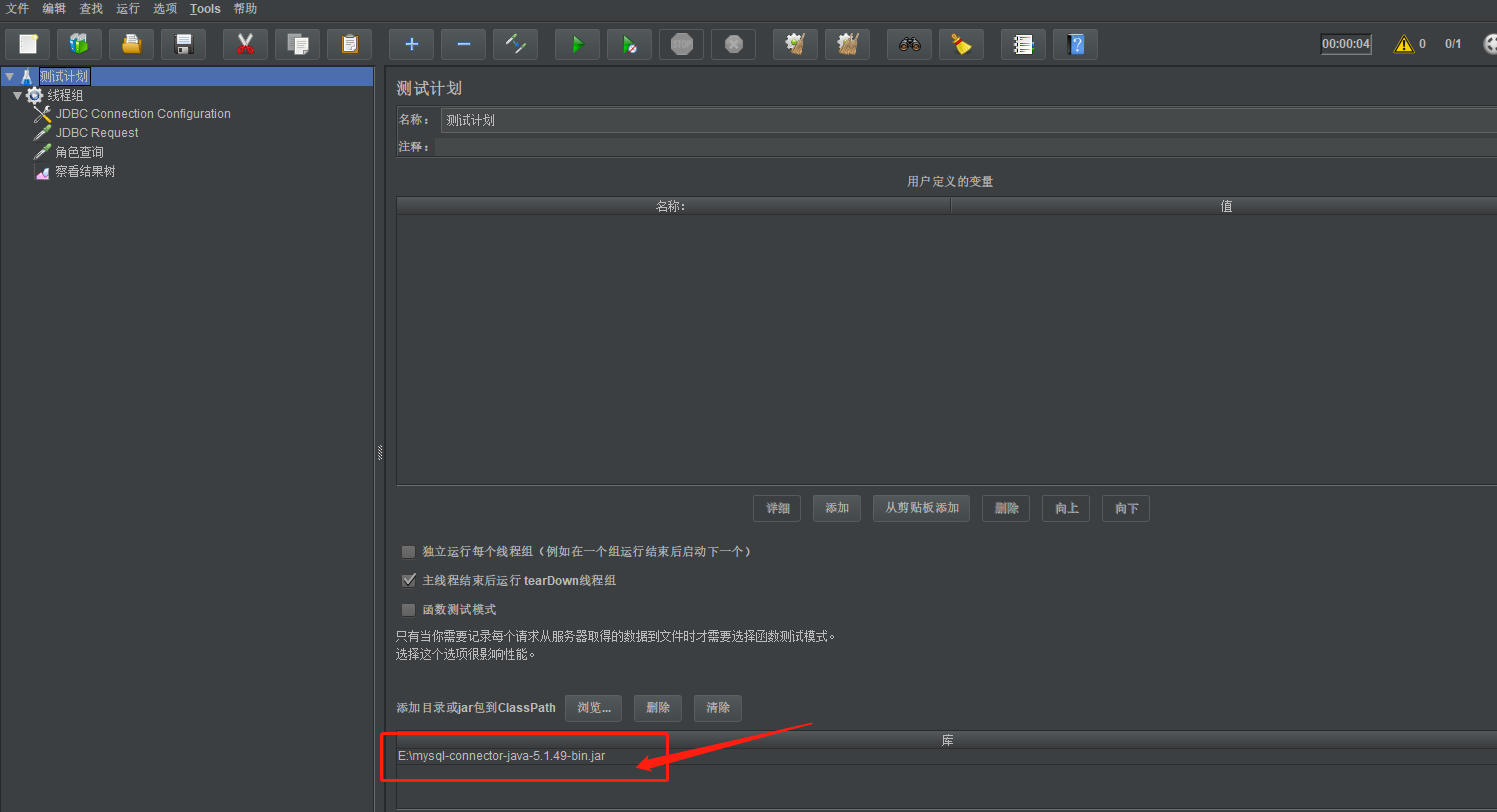1497x812 pixels.
Task: Focus the 名称 input field
Action: tap(968, 120)
